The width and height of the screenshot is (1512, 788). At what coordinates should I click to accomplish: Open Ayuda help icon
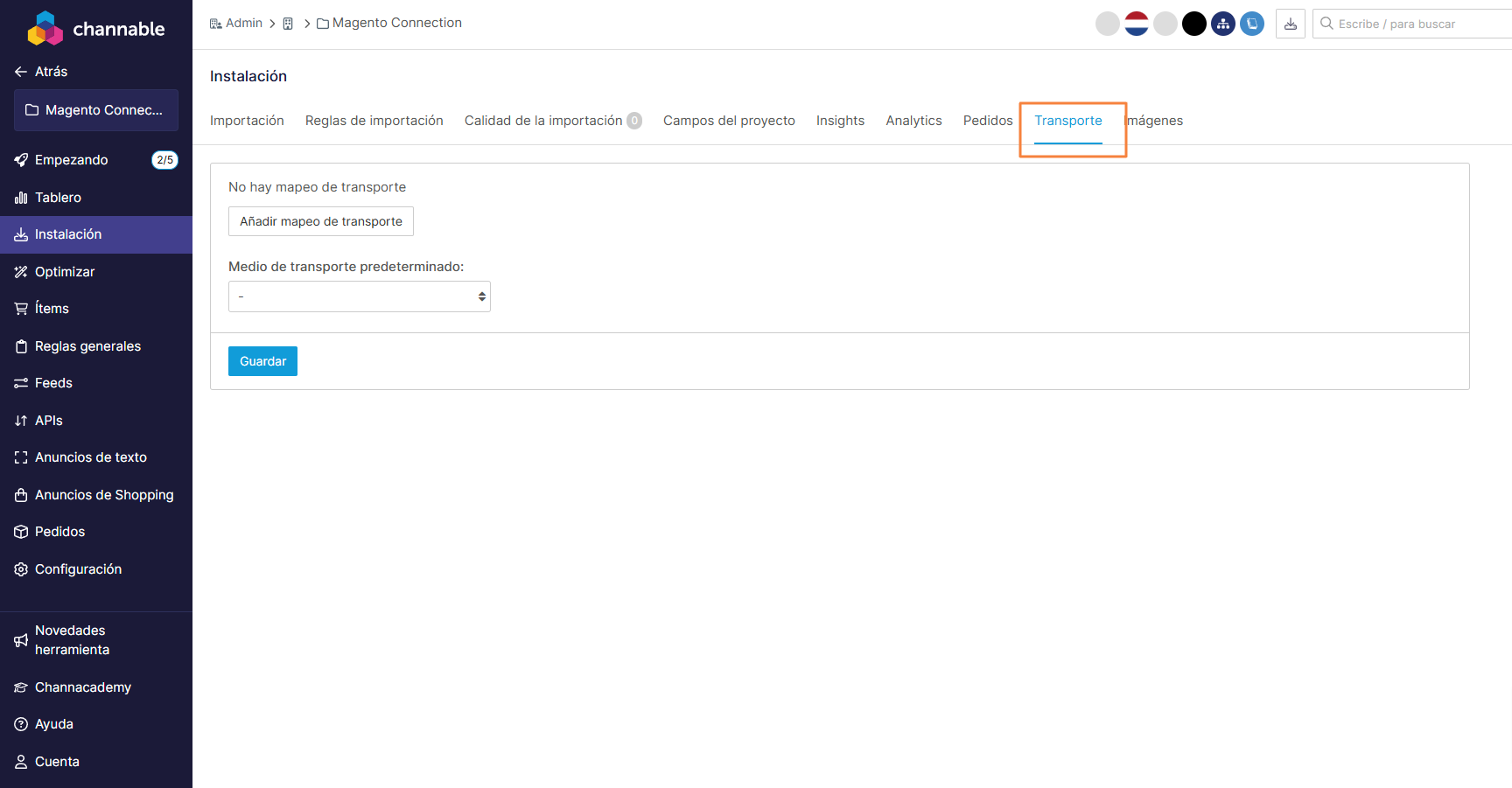[21, 724]
